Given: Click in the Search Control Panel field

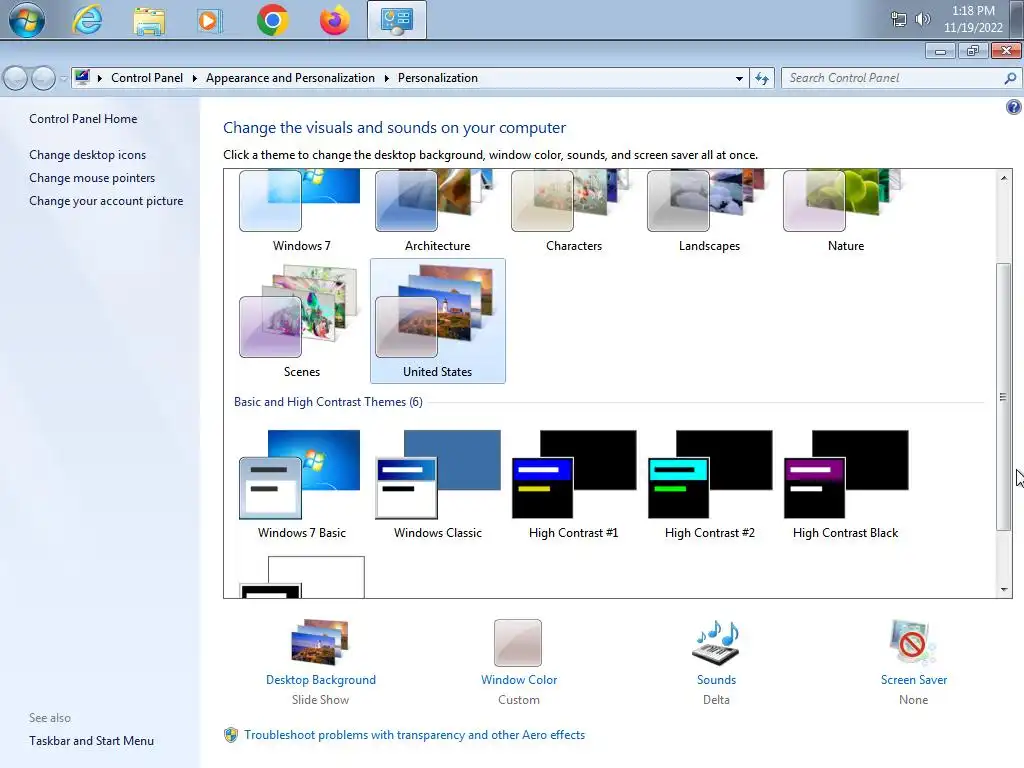Looking at the screenshot, I should [x=892, y=78].
